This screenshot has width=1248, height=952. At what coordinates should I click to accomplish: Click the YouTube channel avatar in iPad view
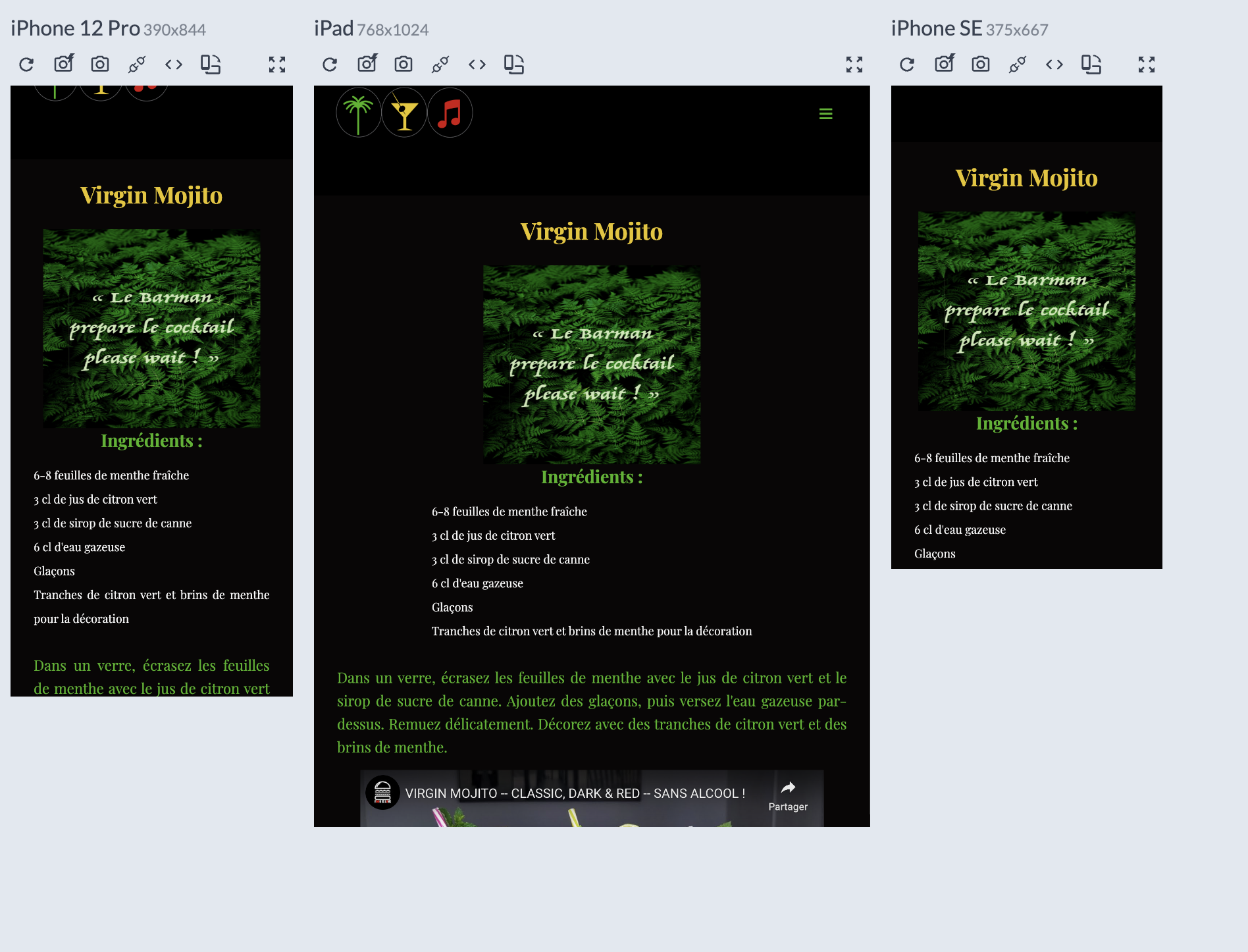(382, 793)
